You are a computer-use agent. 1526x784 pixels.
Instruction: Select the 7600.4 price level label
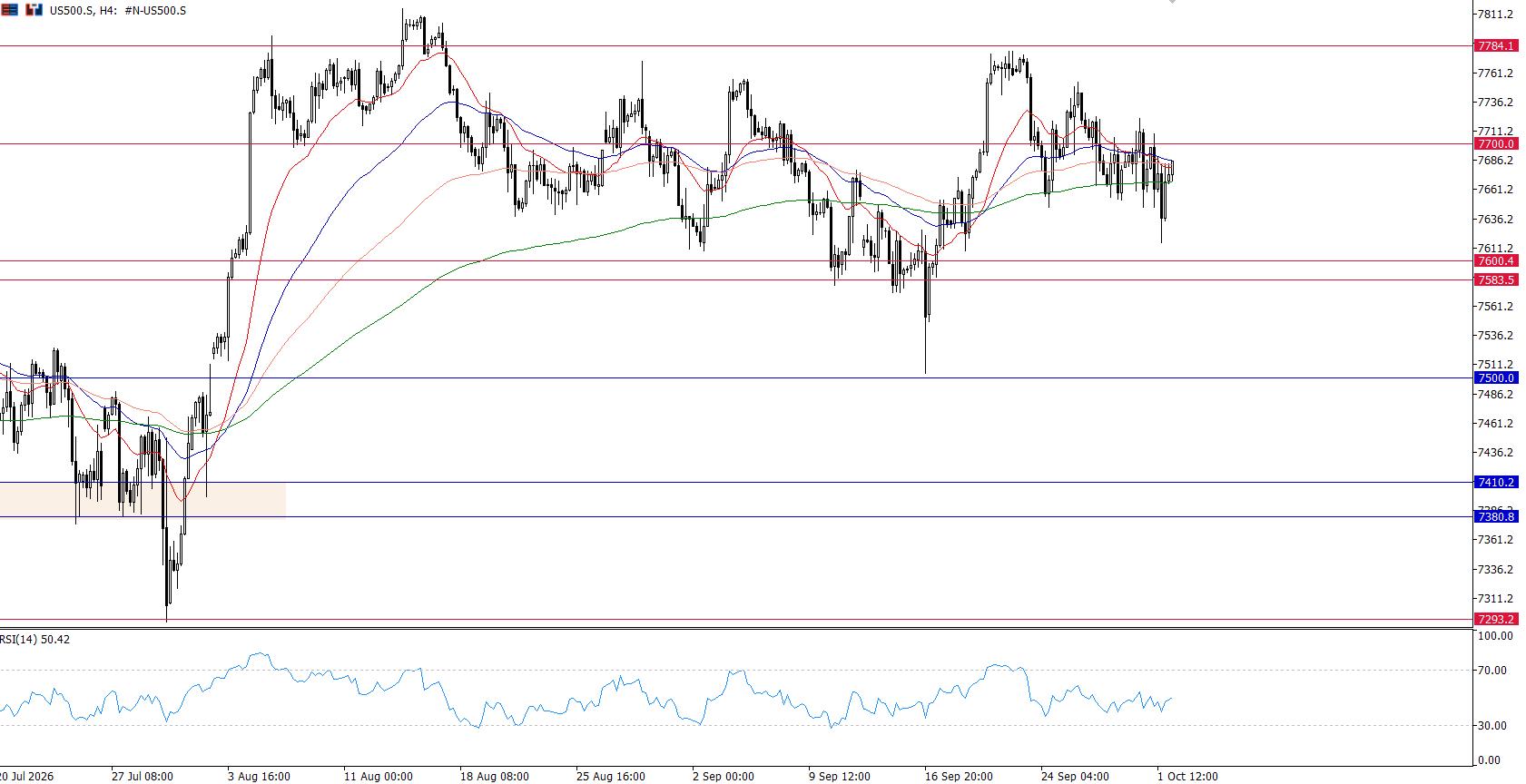(x=1495, y=260)
